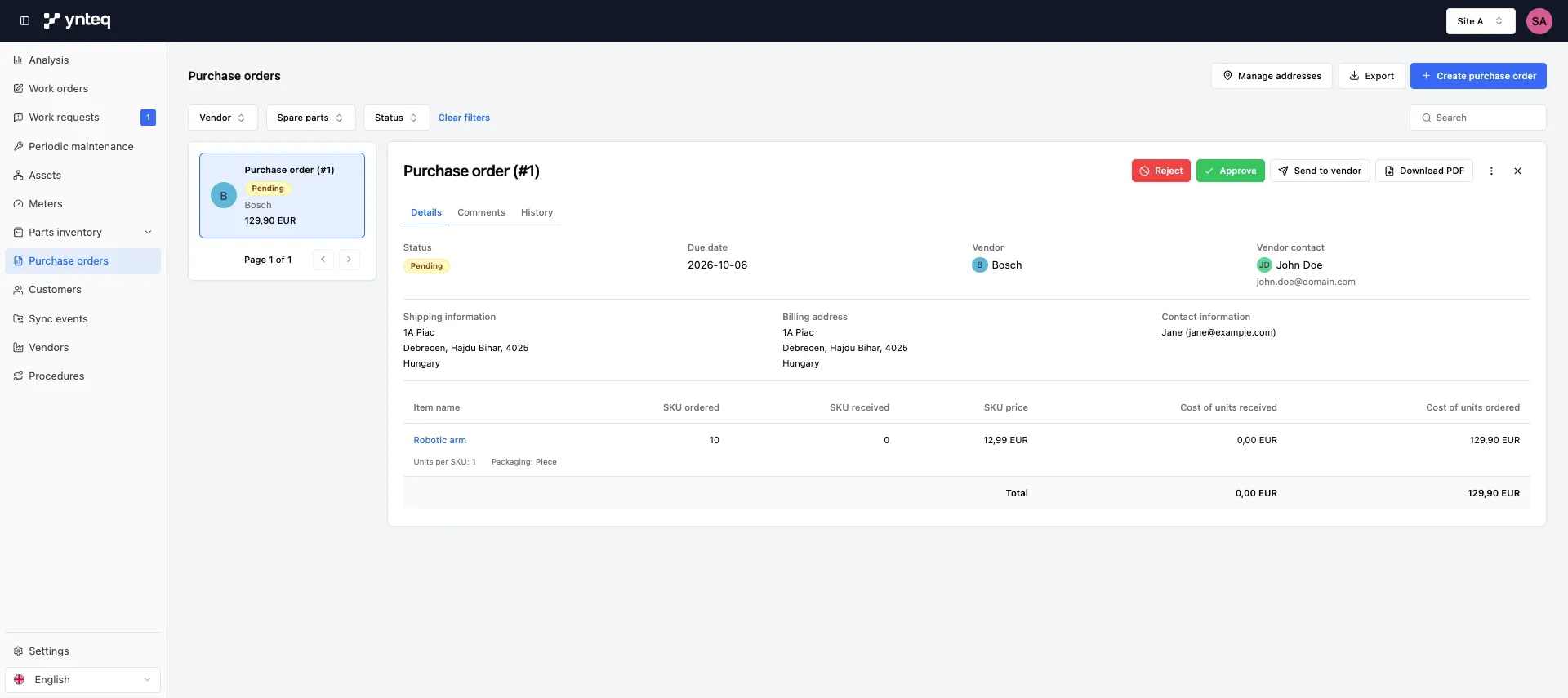
Task: Go to the previous page arrow
Action: 323,260
